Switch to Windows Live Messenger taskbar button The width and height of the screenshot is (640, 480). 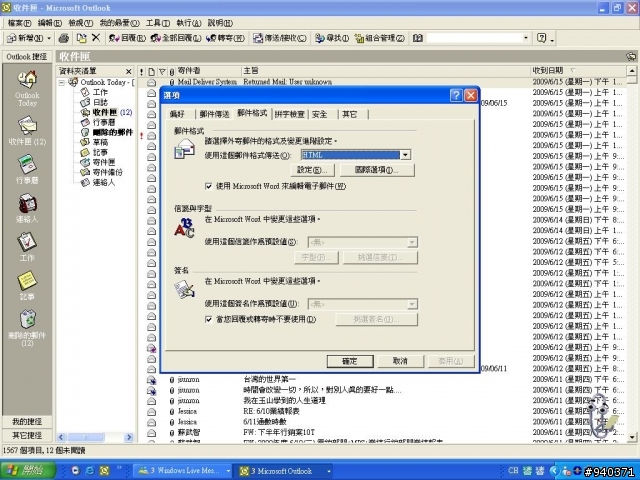182,471
